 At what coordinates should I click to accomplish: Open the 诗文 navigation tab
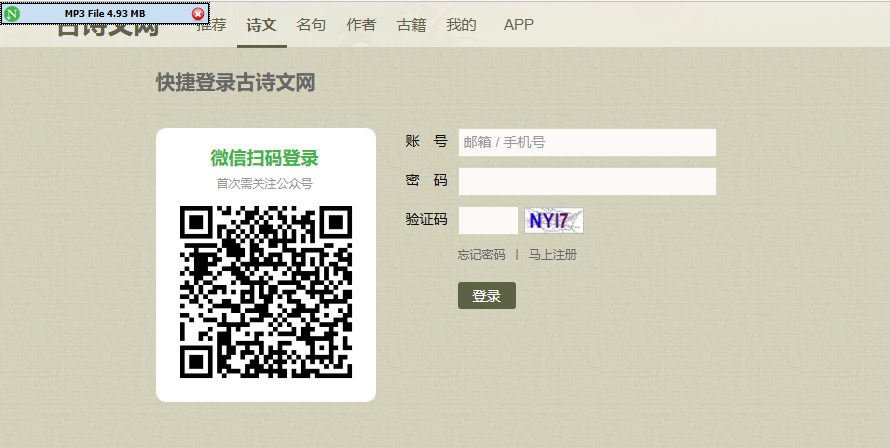(x=262, y=24)
